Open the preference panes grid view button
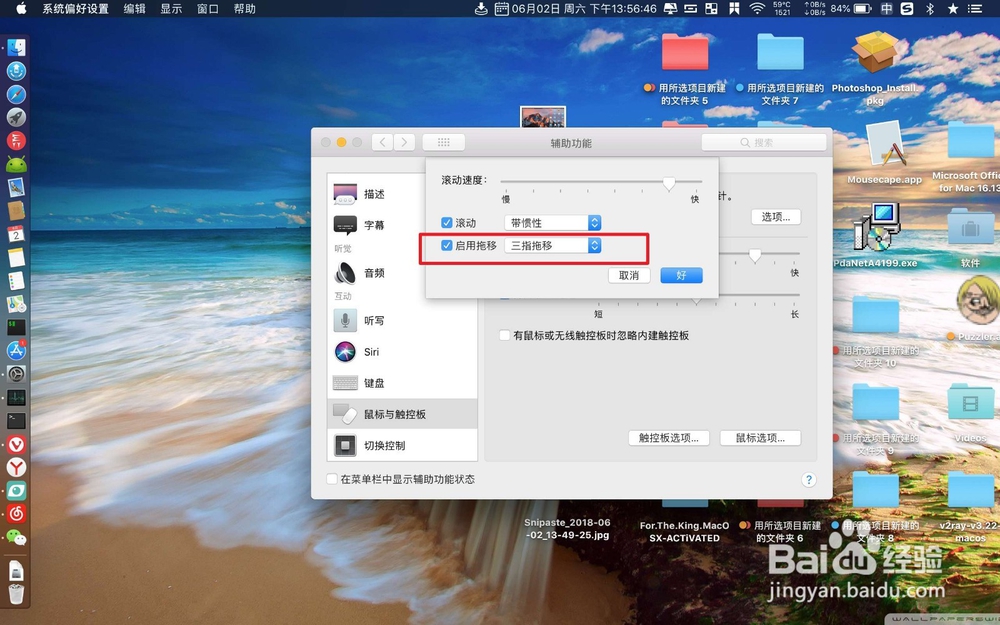The width and height of the screenshot is (1000, 625). click(443, 141)
